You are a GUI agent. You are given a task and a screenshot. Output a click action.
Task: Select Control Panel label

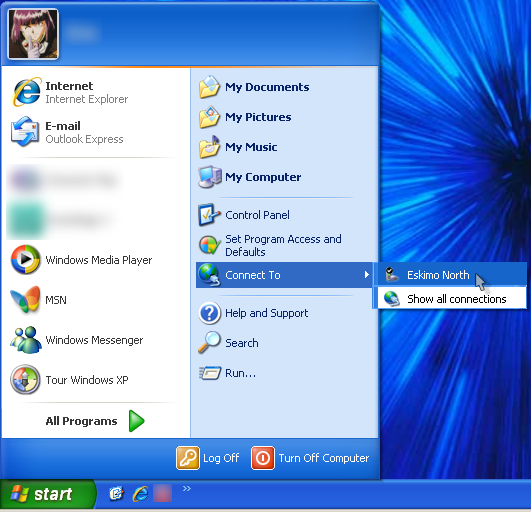[x=257, y=215]
